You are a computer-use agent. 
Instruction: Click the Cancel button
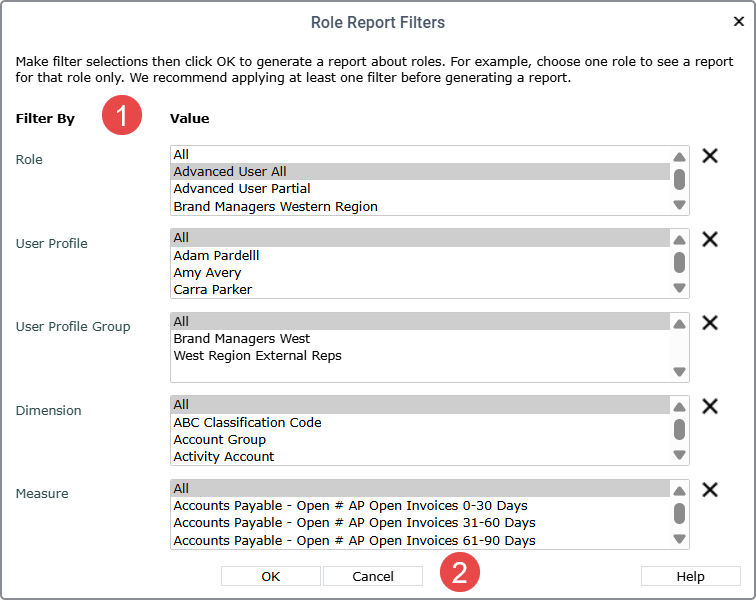point(373,576)
